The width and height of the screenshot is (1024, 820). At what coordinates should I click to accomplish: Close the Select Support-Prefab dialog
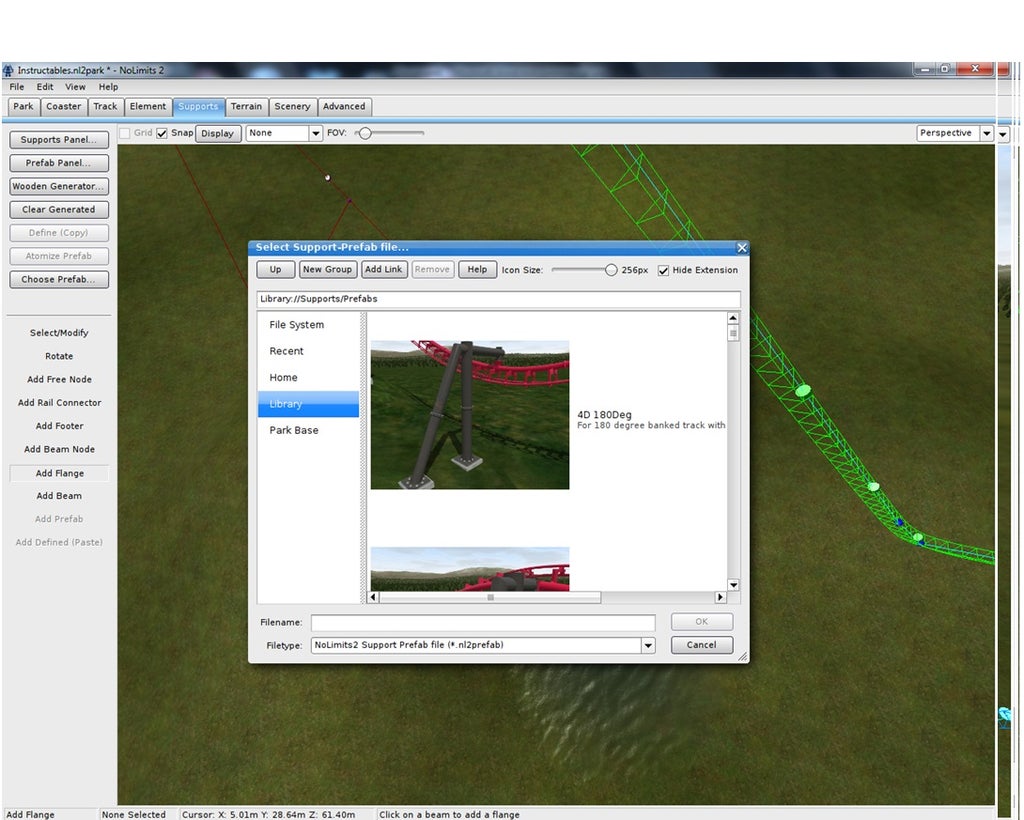pyautogui.click(x=741, y=248)
